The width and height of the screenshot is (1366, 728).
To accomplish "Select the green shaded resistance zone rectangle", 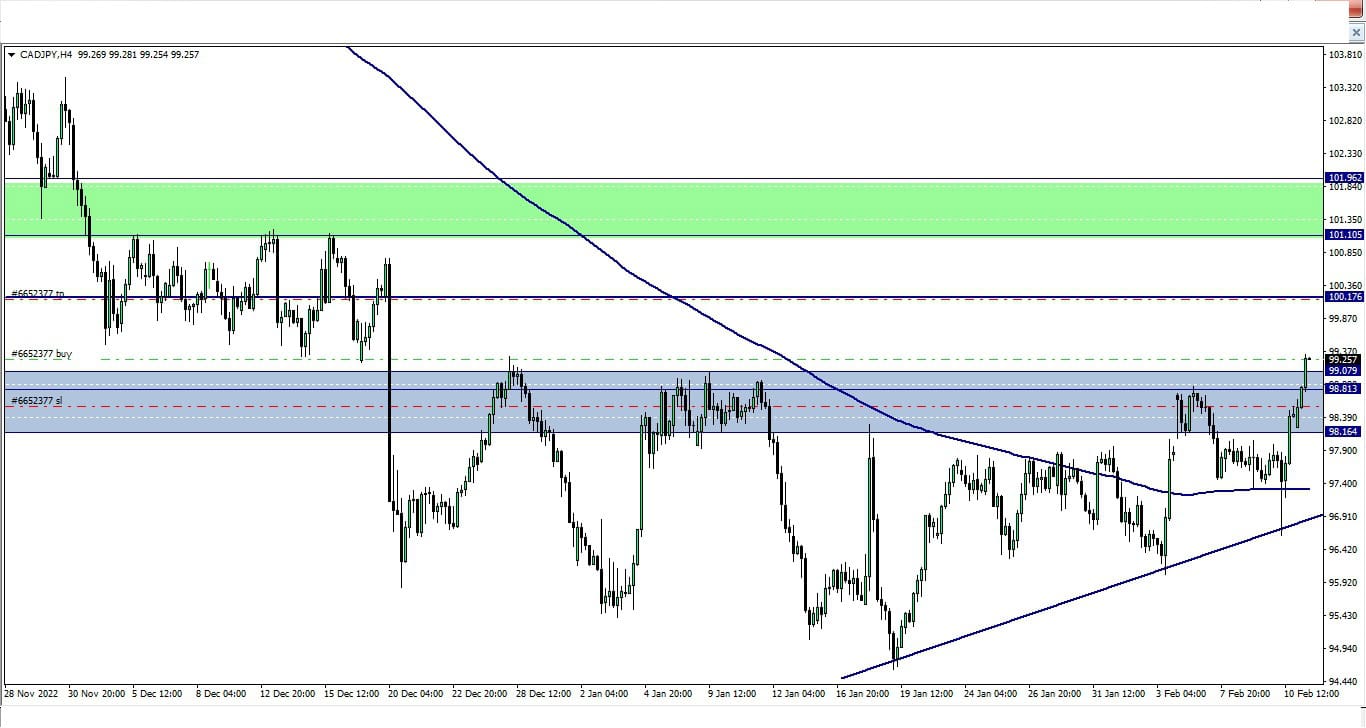I will point(663,209).
